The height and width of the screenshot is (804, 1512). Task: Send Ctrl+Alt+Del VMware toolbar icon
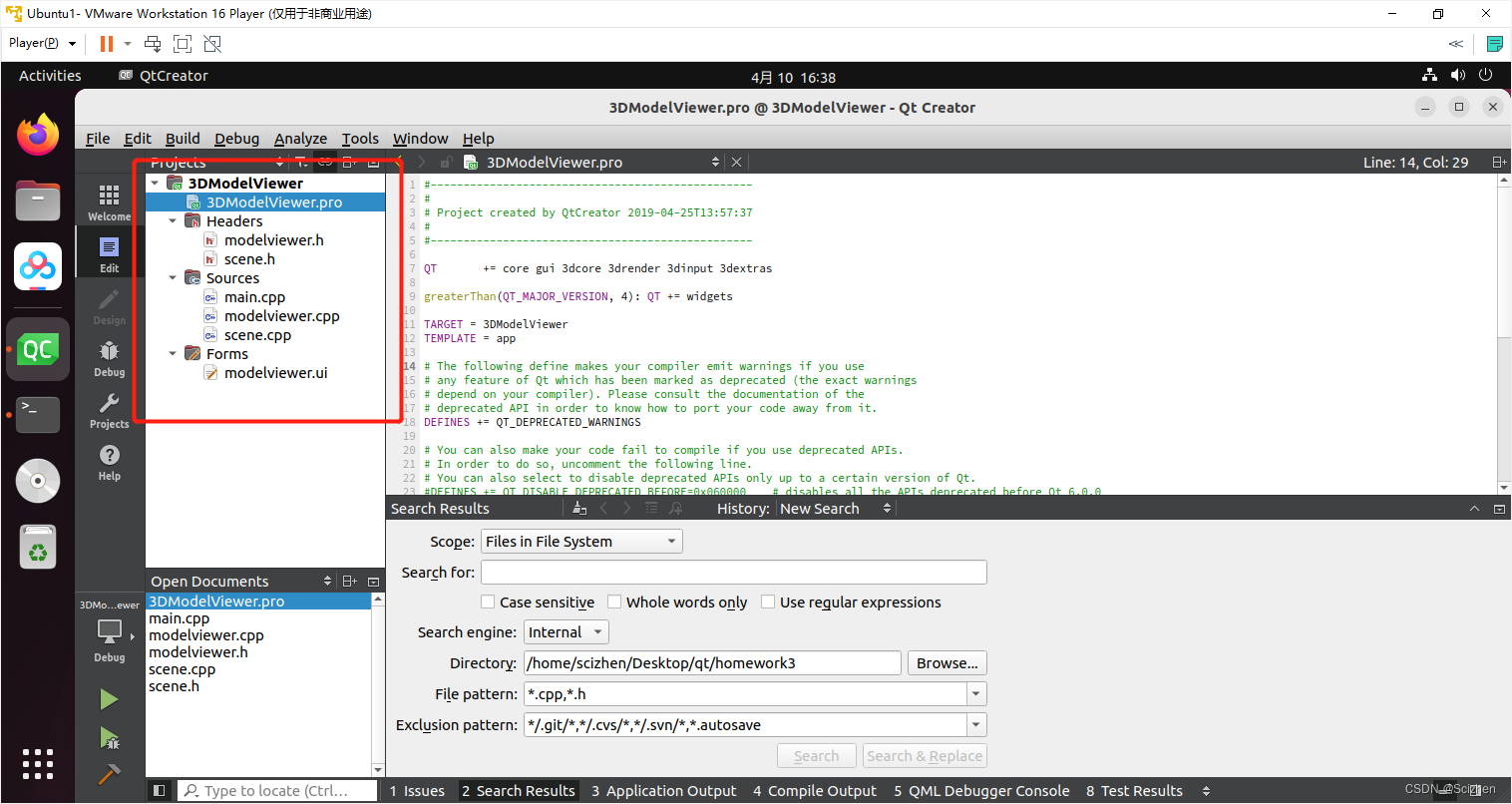coord(153,44)
